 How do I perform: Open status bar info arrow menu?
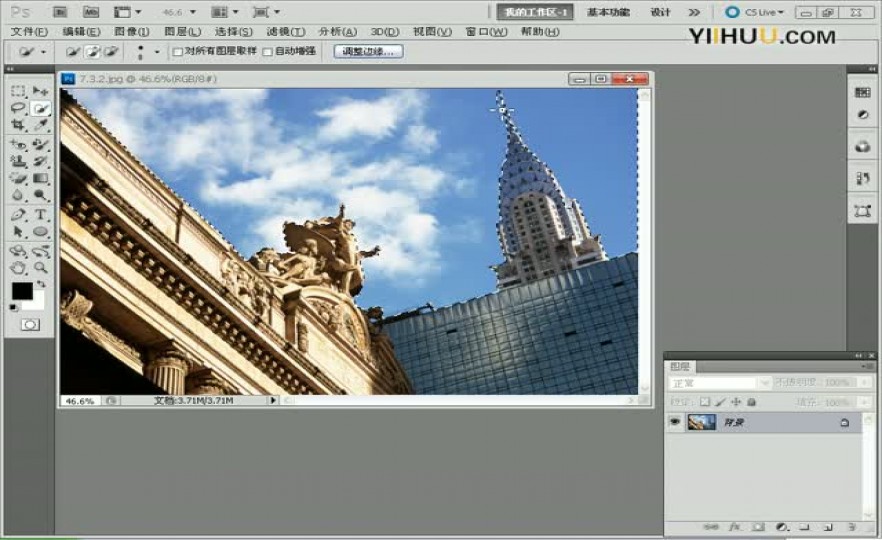point(273,400)
